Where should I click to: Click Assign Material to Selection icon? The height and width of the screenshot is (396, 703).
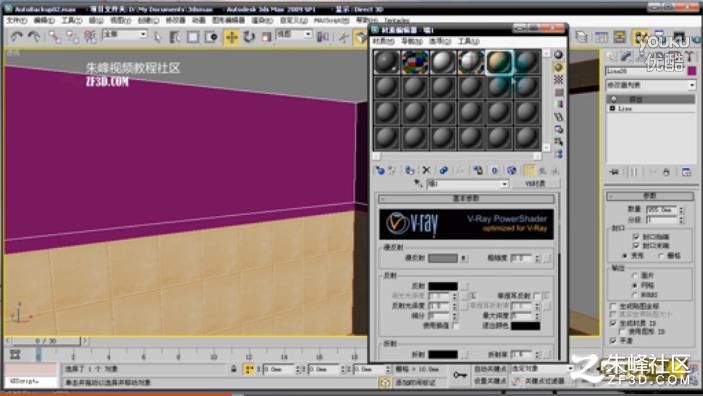[x=409, y=170]
